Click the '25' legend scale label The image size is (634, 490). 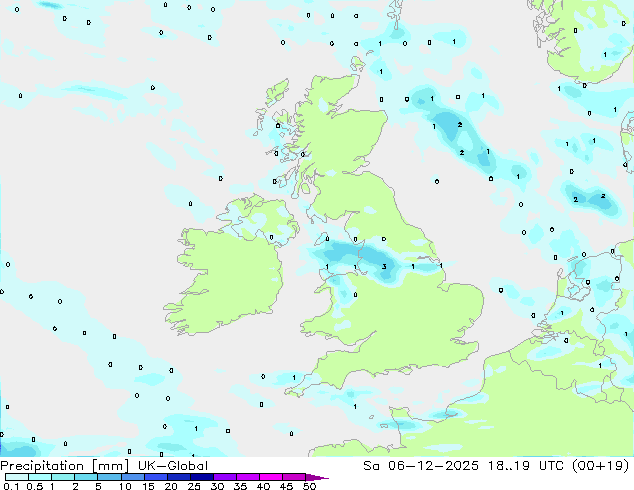pyautogui.click(x=194, y=486)
